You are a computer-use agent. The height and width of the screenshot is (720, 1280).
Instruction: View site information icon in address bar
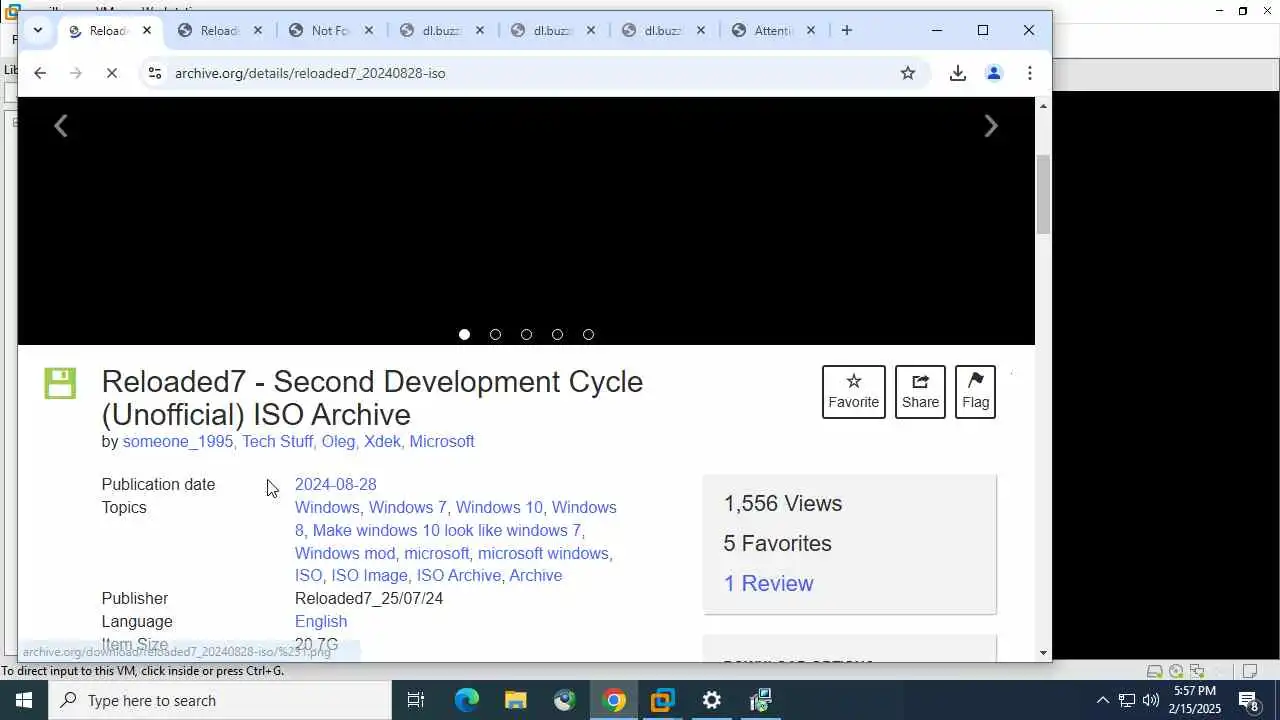(x=154, y=73)
